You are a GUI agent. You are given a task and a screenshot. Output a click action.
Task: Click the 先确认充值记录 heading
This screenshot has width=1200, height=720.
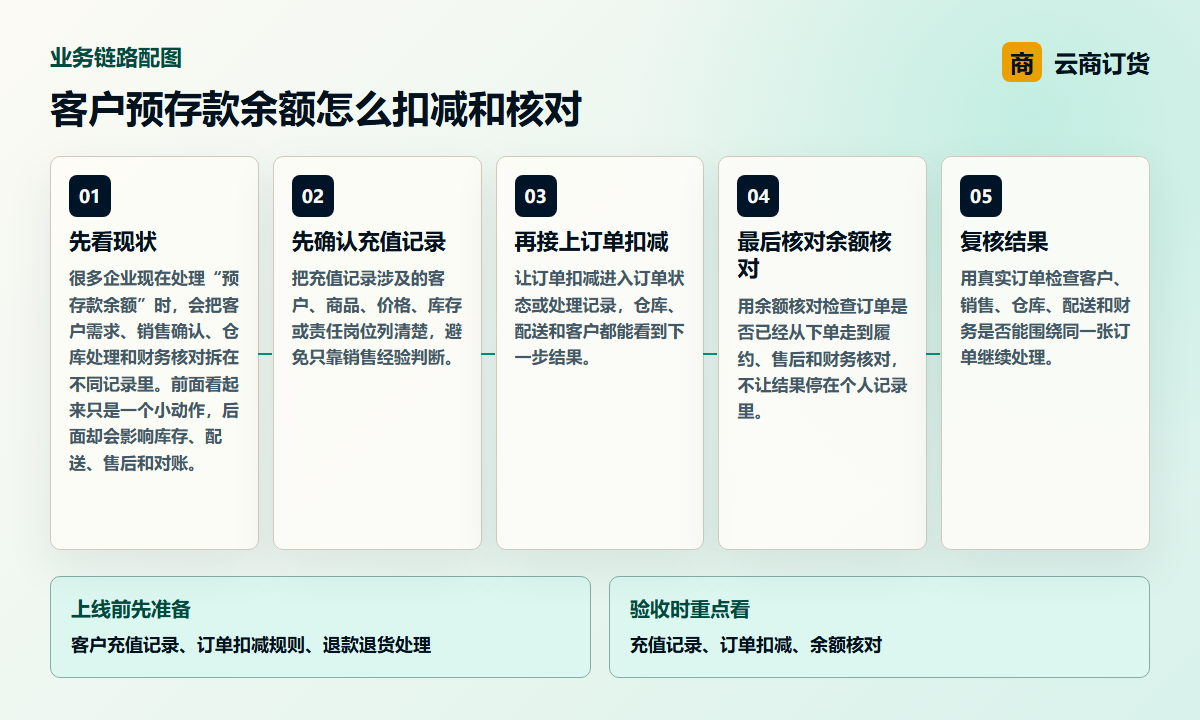point(369,242)
